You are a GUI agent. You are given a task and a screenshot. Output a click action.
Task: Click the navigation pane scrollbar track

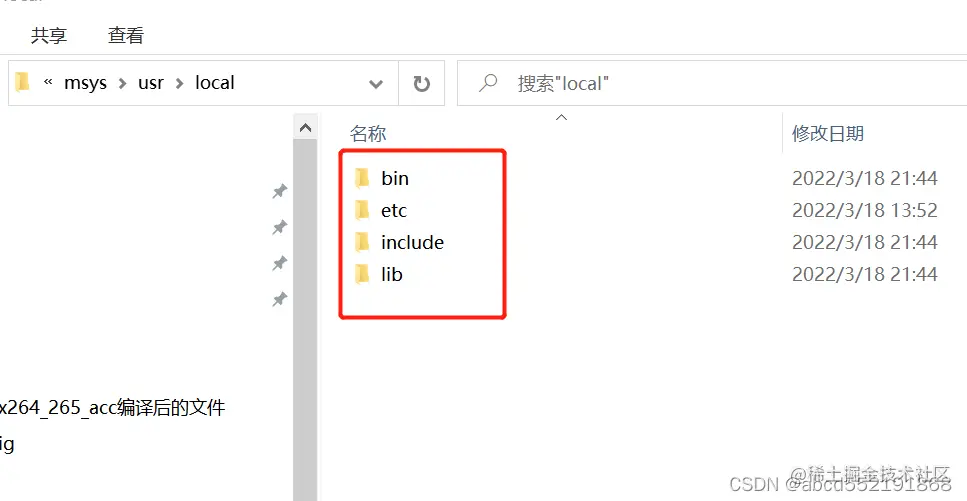click(305, 321)
